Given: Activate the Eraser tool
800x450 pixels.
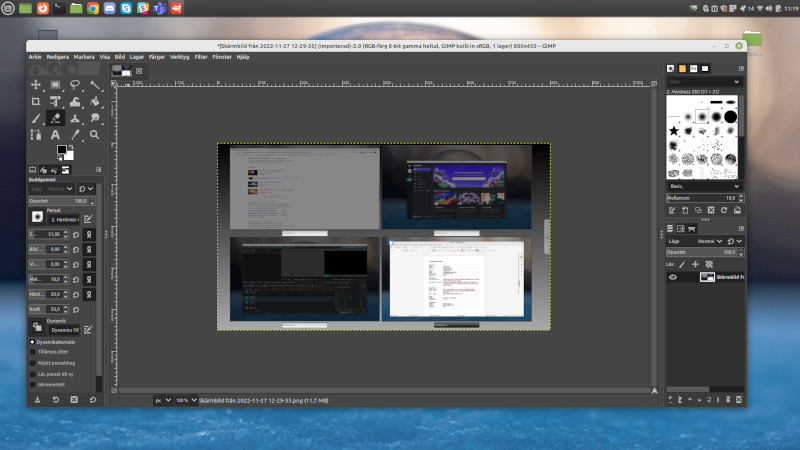Looking at the screenshot, I should [55, 118].
